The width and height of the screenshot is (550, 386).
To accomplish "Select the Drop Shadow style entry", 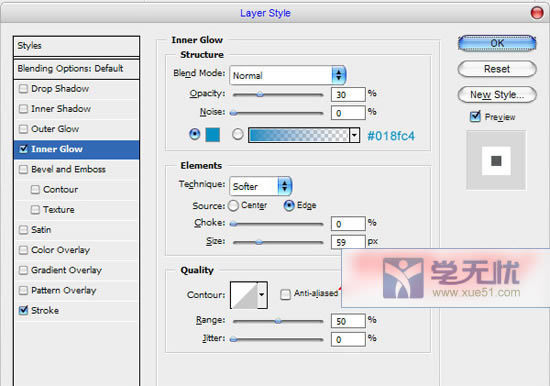I will click(76, 89).
